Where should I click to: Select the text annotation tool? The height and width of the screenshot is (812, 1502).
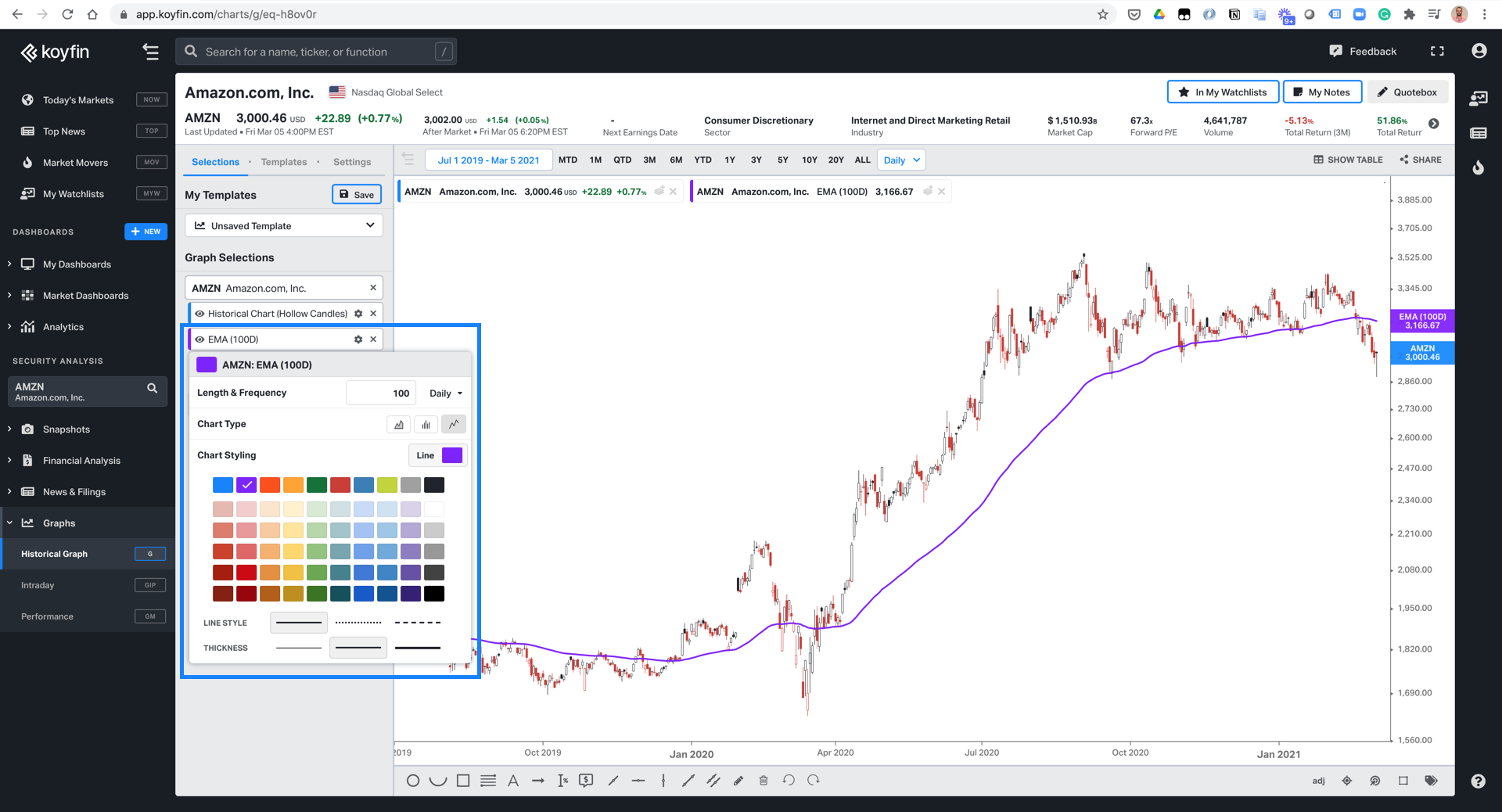tap(513, 781)
